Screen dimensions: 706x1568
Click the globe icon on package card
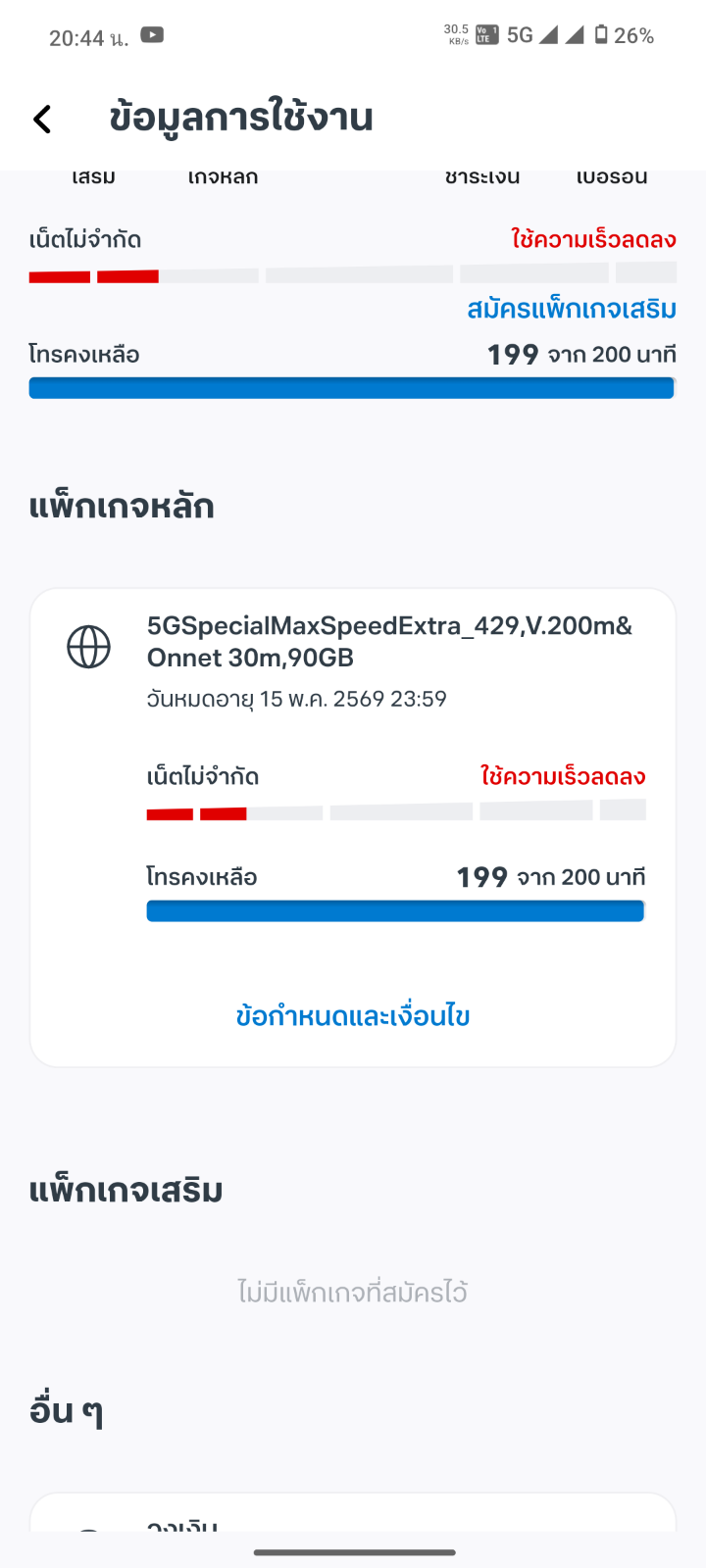tap(88, 647)
